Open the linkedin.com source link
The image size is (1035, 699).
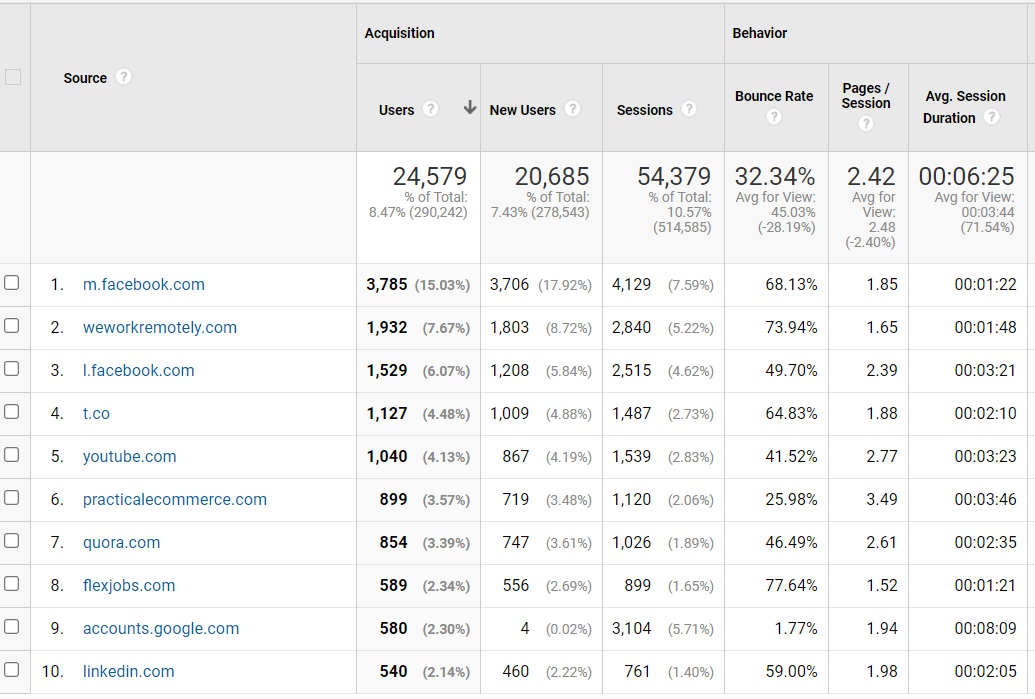coord(128,671)
